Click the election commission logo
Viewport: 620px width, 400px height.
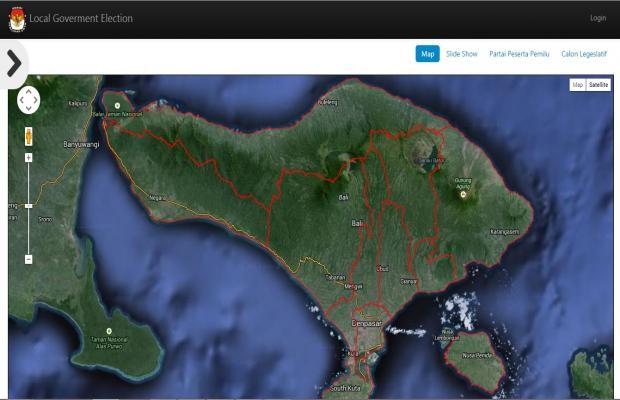coord(16,19)
